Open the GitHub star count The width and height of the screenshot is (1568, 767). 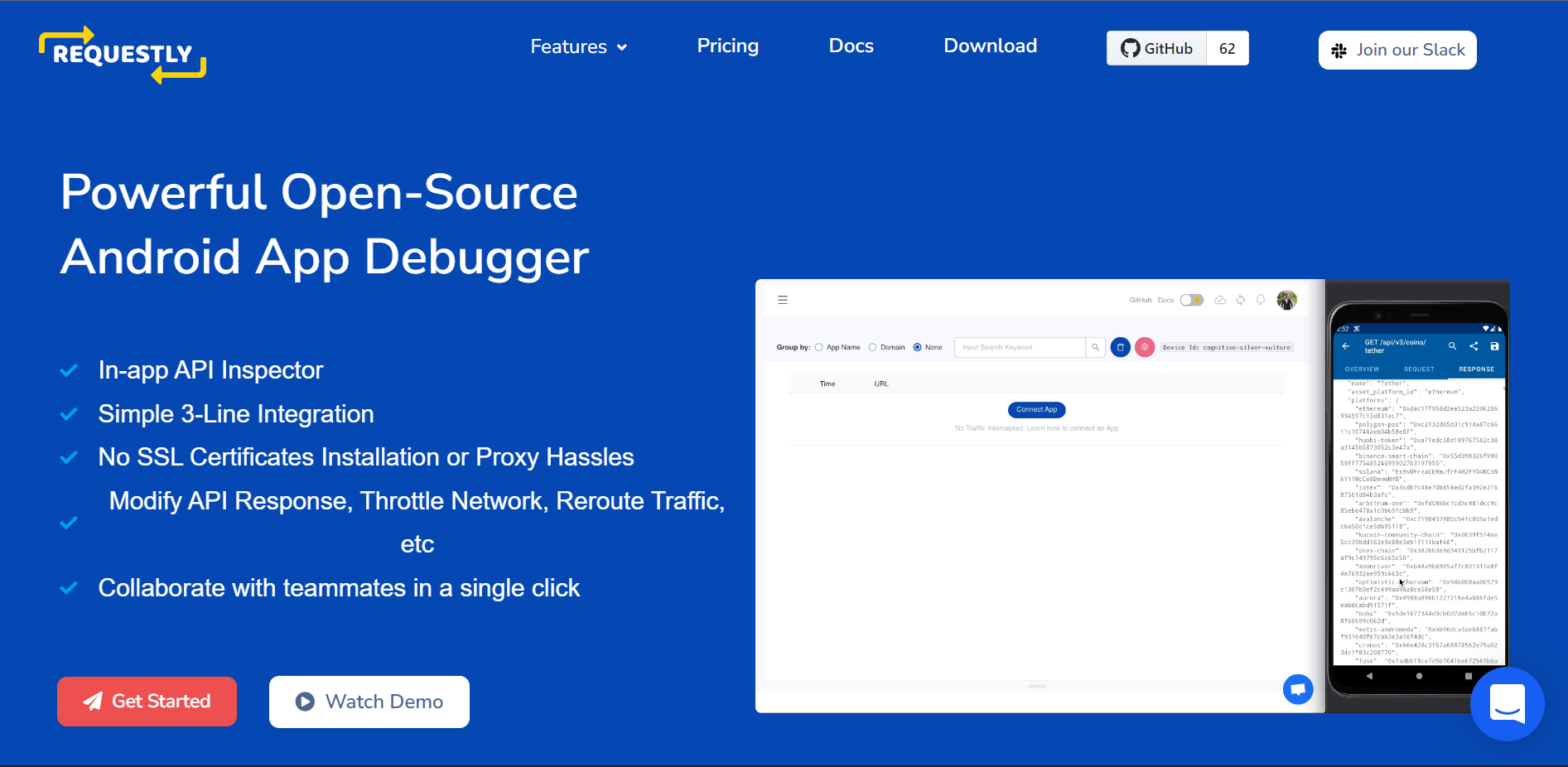tap(1228, 48)
